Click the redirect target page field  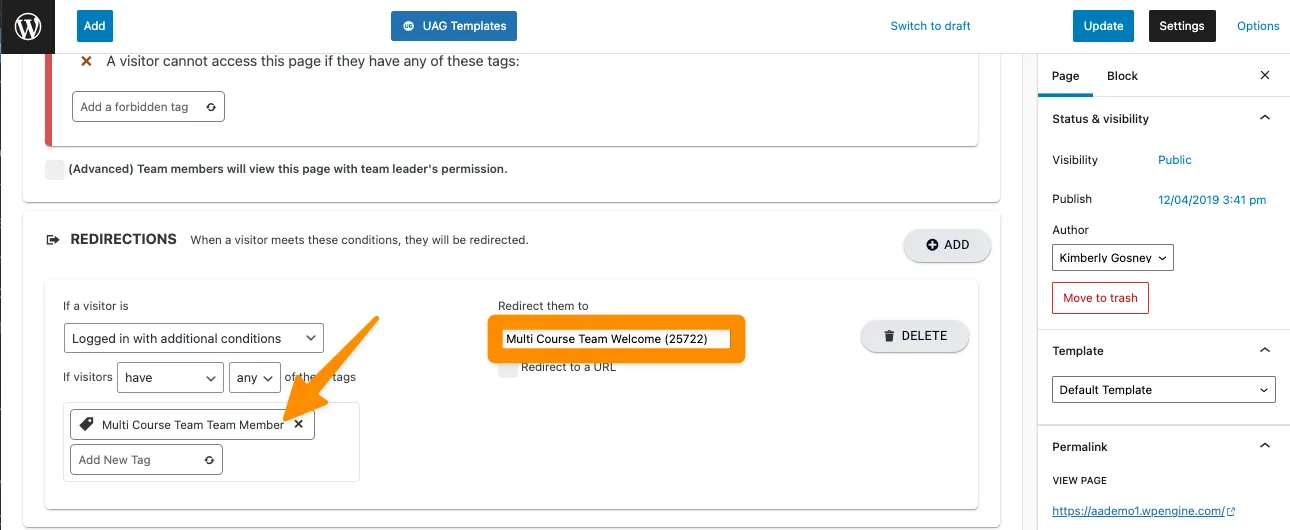pyautogui.click(x=616, y=339)
